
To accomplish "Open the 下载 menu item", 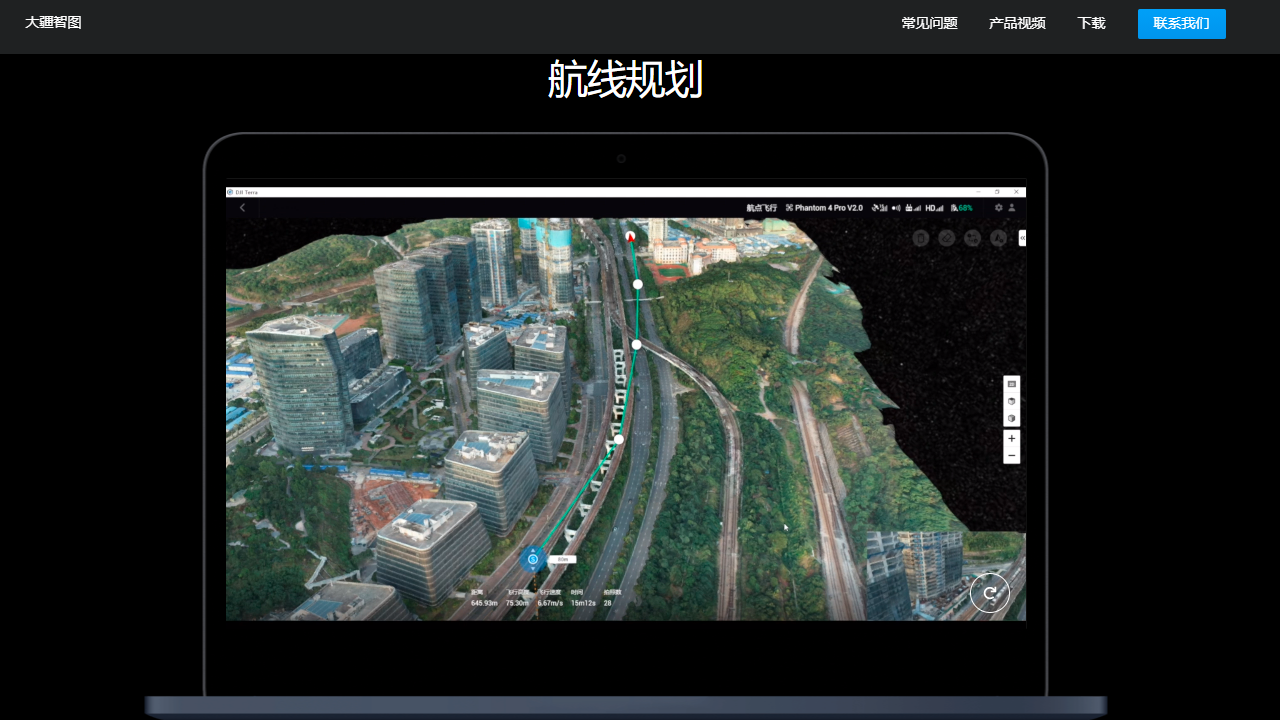I will click(1091, 23).
